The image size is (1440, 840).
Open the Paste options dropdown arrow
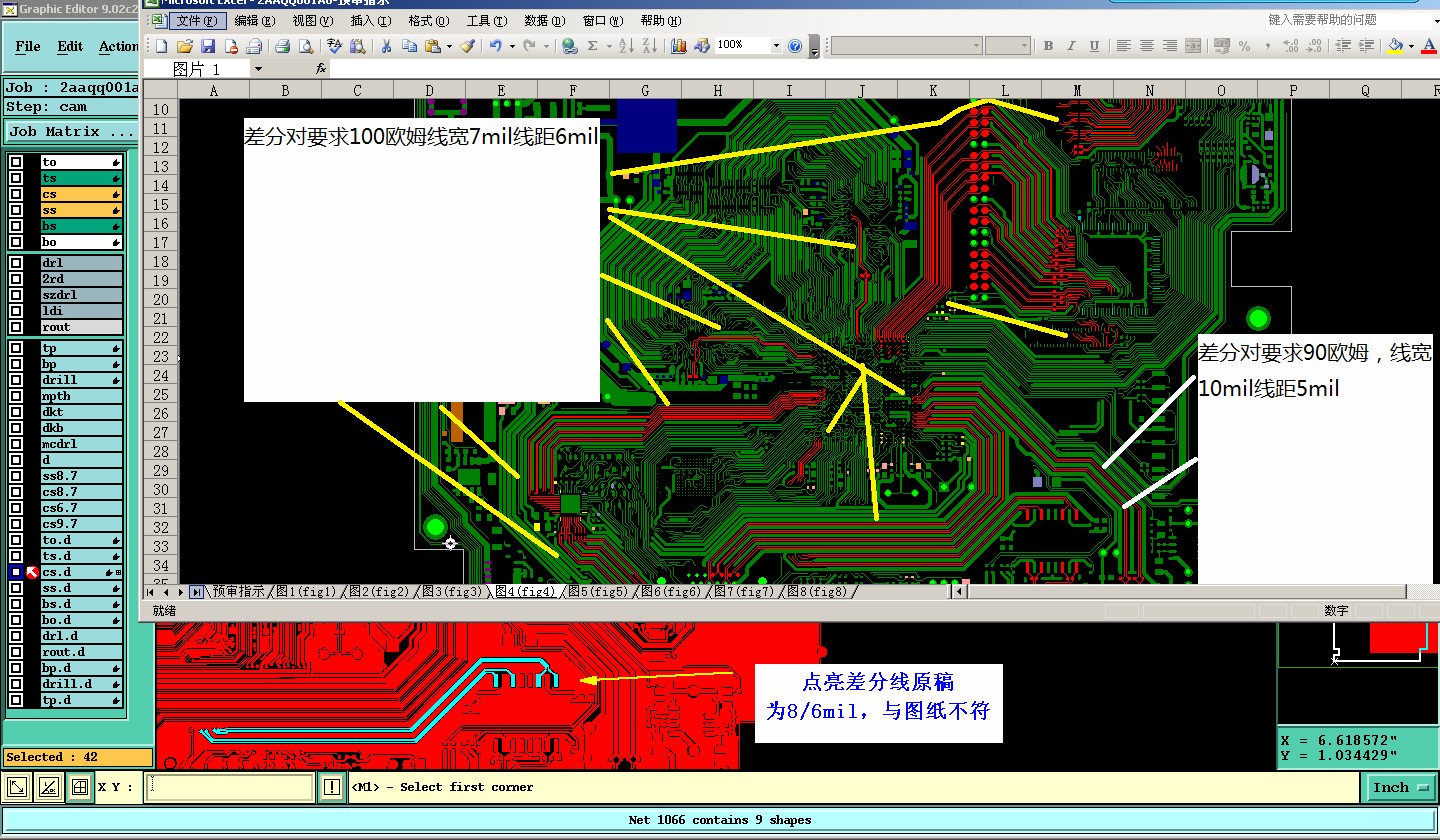[449, 46]
